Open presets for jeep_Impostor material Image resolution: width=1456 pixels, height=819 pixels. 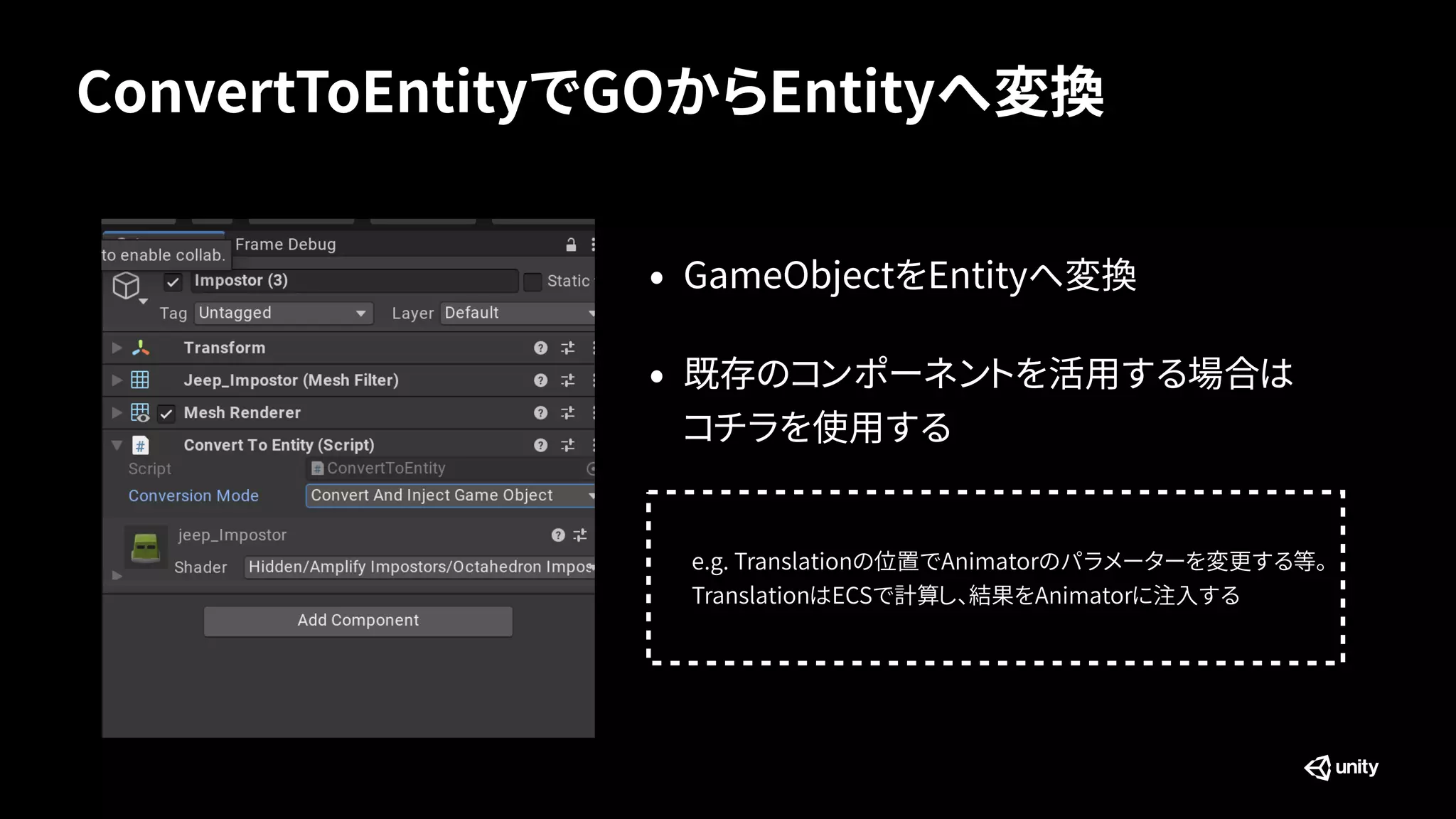click(x=580, y=535)
